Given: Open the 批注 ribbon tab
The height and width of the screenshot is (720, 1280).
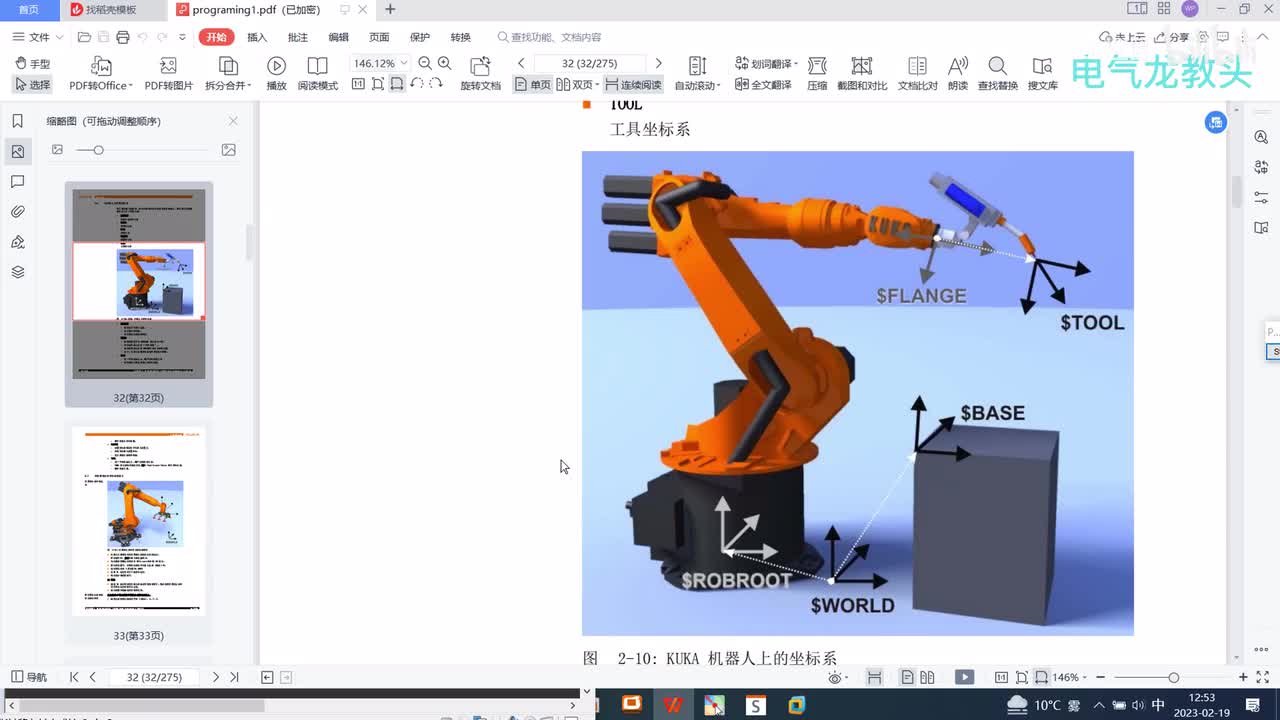Looking at the screenshot, I should coord(298,37).
